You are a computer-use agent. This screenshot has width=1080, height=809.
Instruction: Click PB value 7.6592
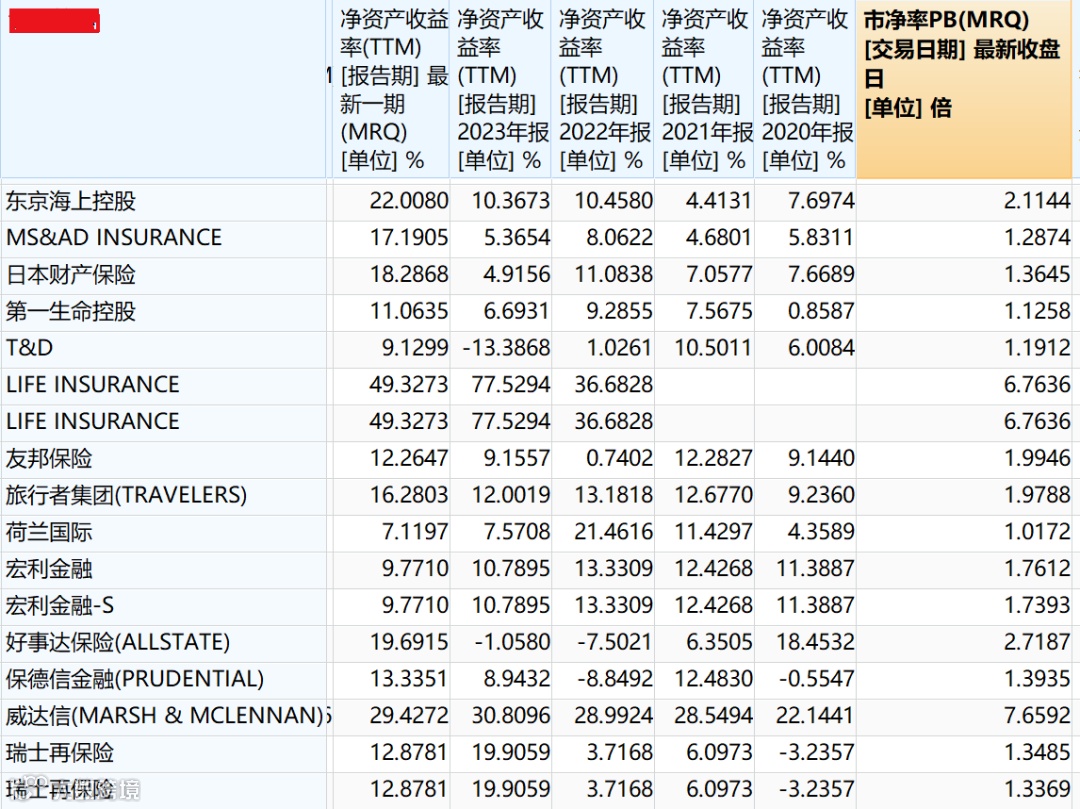tap(1037, 715)
